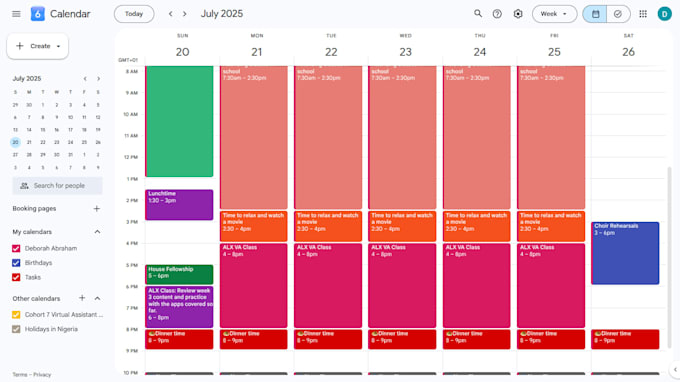The image size is (680, 382).
Task: Open Friday Dinner time event
Action: [551, 339]
